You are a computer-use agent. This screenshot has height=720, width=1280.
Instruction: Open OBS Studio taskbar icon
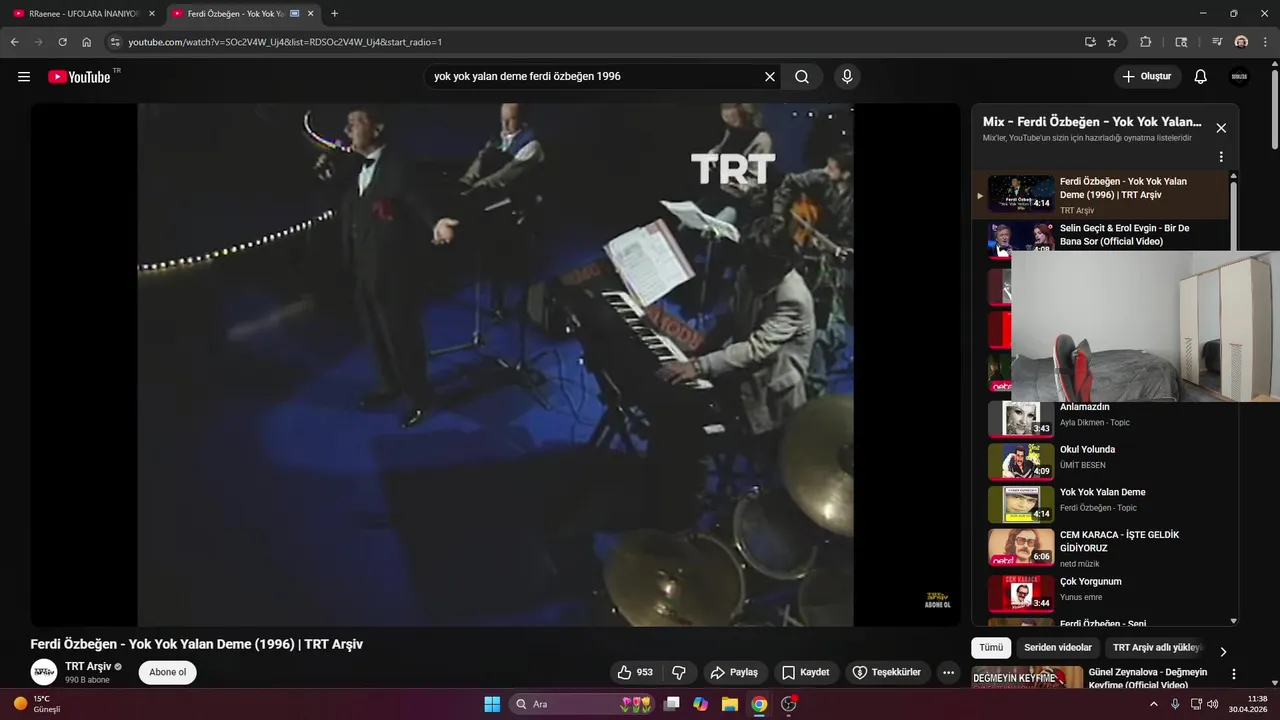point(788,704)
